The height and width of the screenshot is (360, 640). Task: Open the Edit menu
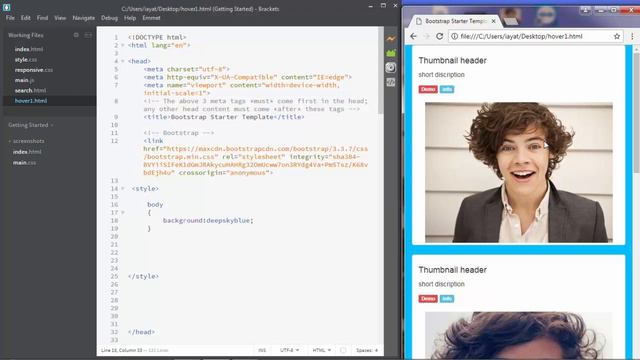coord(26,18)
